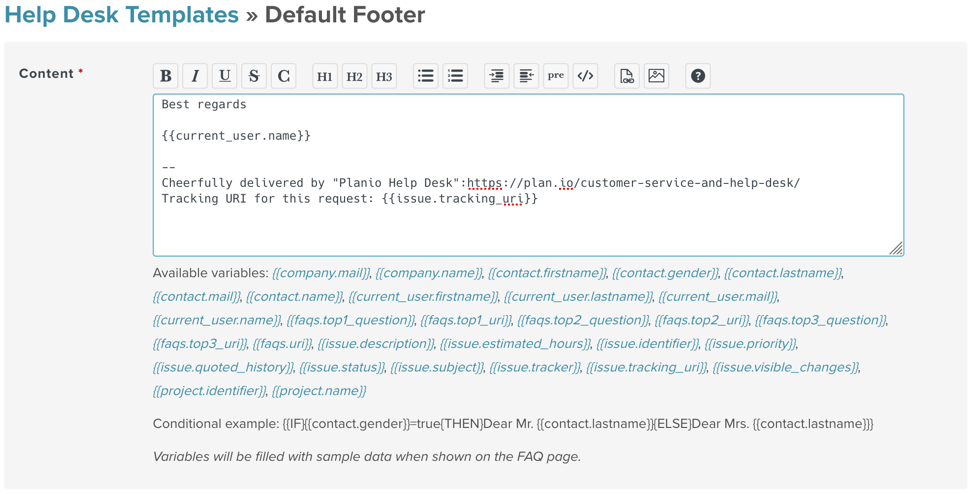Insert the {{contact.mail}} variable
Viewport: 975px width, 494px height.
tap(196, 297)
